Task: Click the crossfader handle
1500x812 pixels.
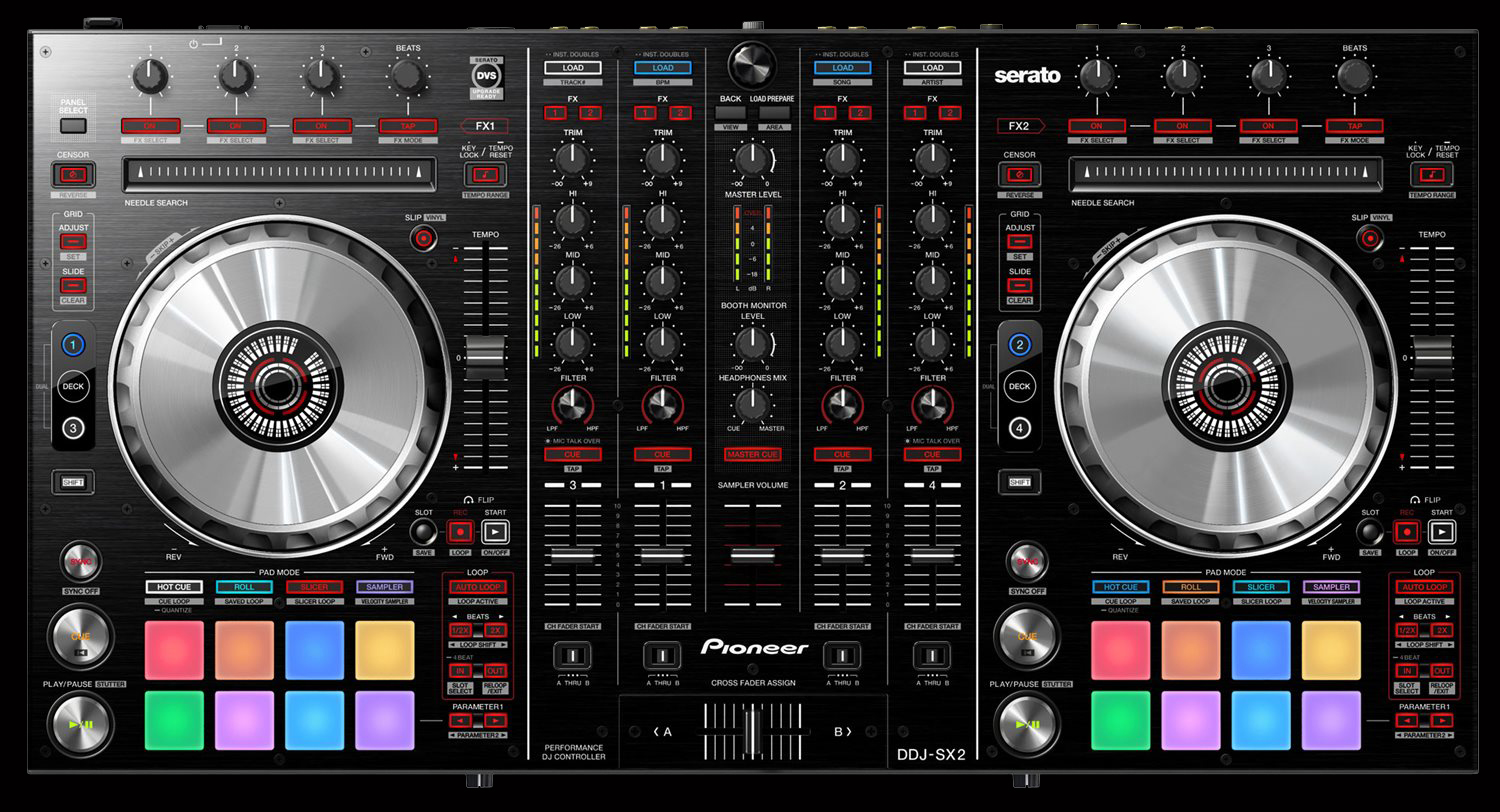Action: tap(755, 730)
